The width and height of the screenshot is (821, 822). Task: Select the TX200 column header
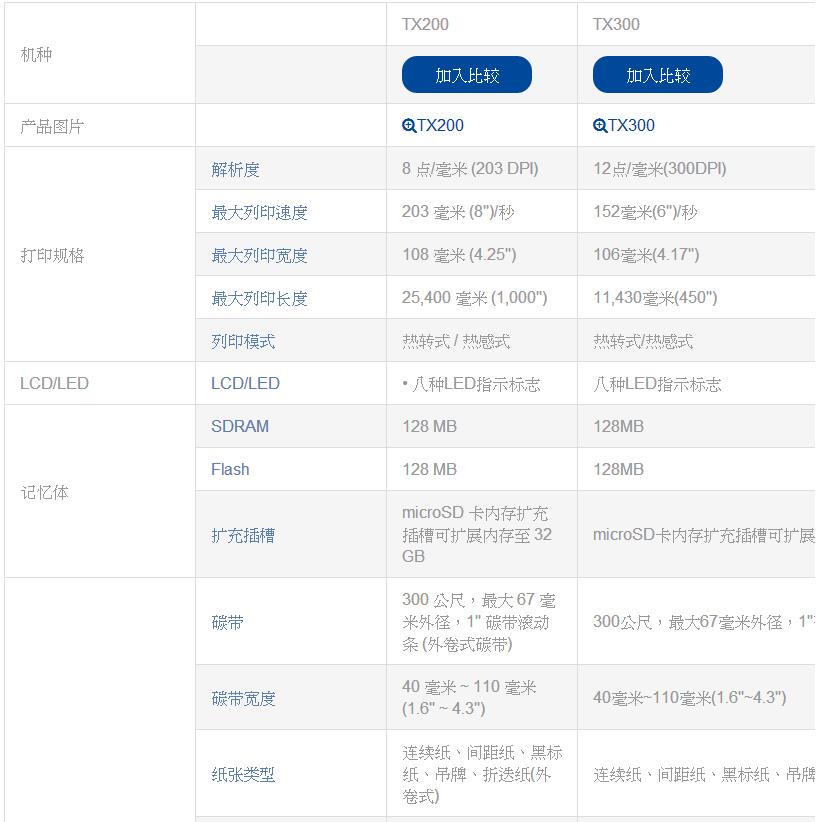tap(425, 24)
